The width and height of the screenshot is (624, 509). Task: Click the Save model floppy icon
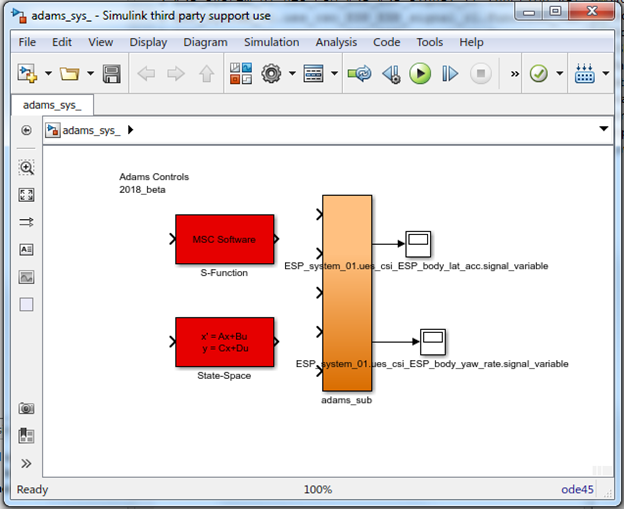pos(112,74)
